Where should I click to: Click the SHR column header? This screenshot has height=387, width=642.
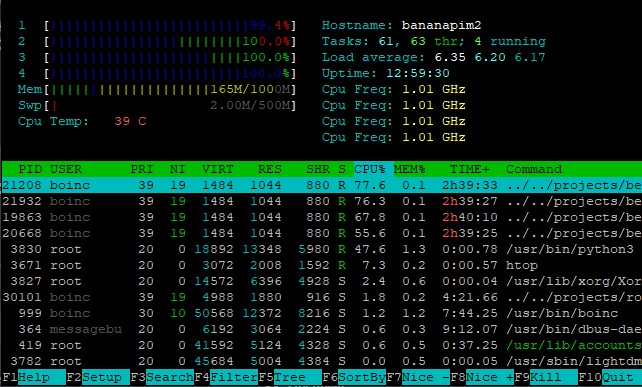coord(318,169)
